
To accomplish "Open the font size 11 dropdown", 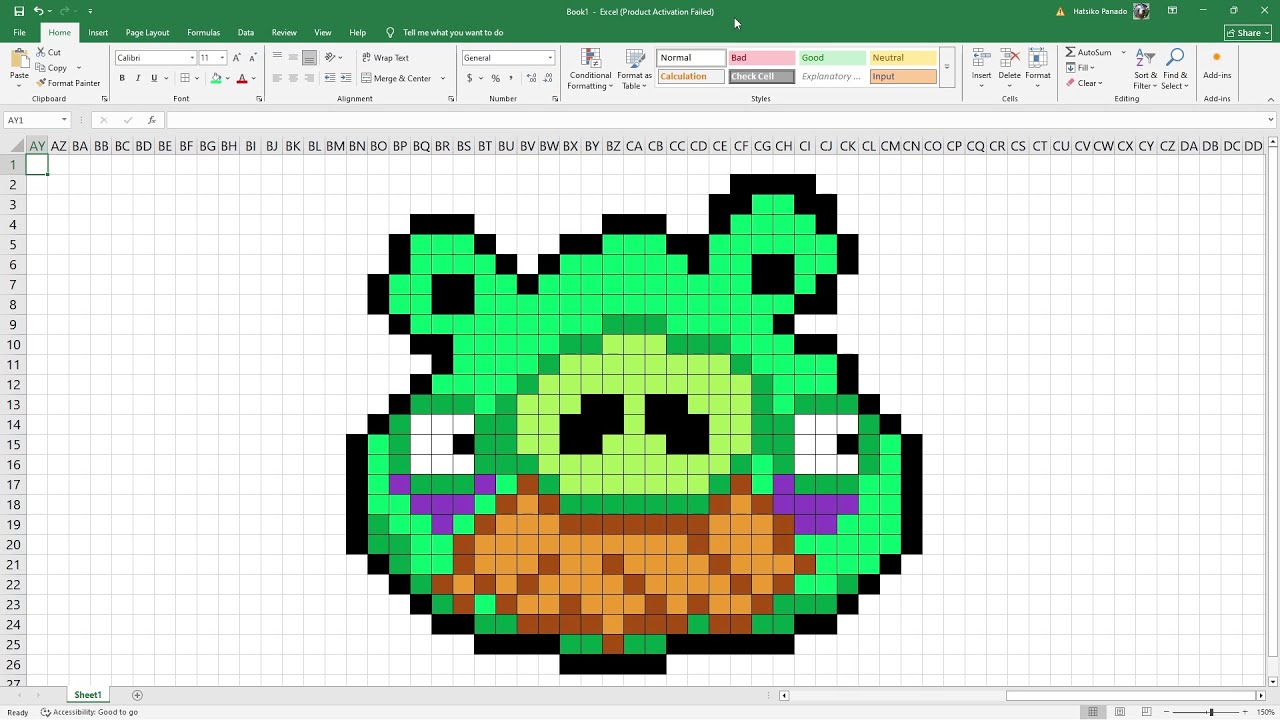I will click(222, 58).
